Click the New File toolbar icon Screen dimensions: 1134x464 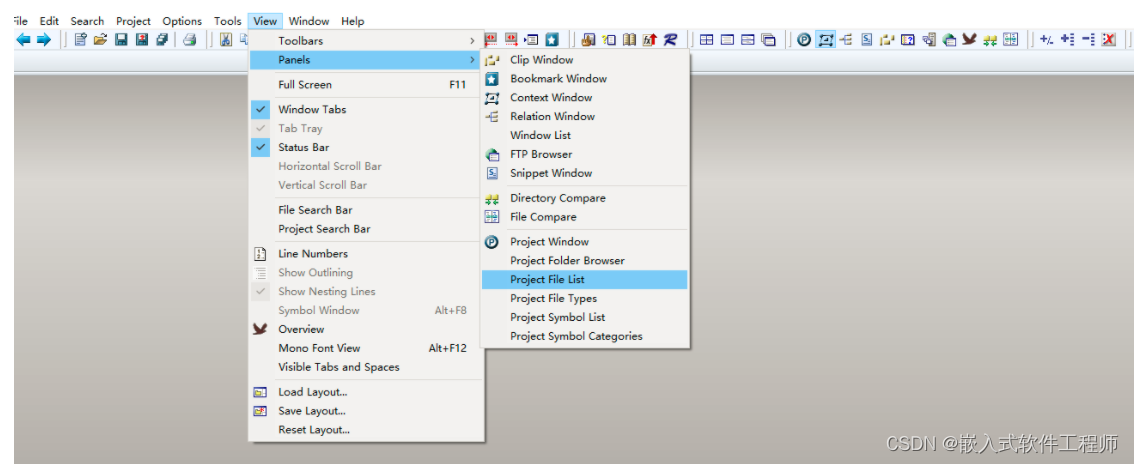80,40
